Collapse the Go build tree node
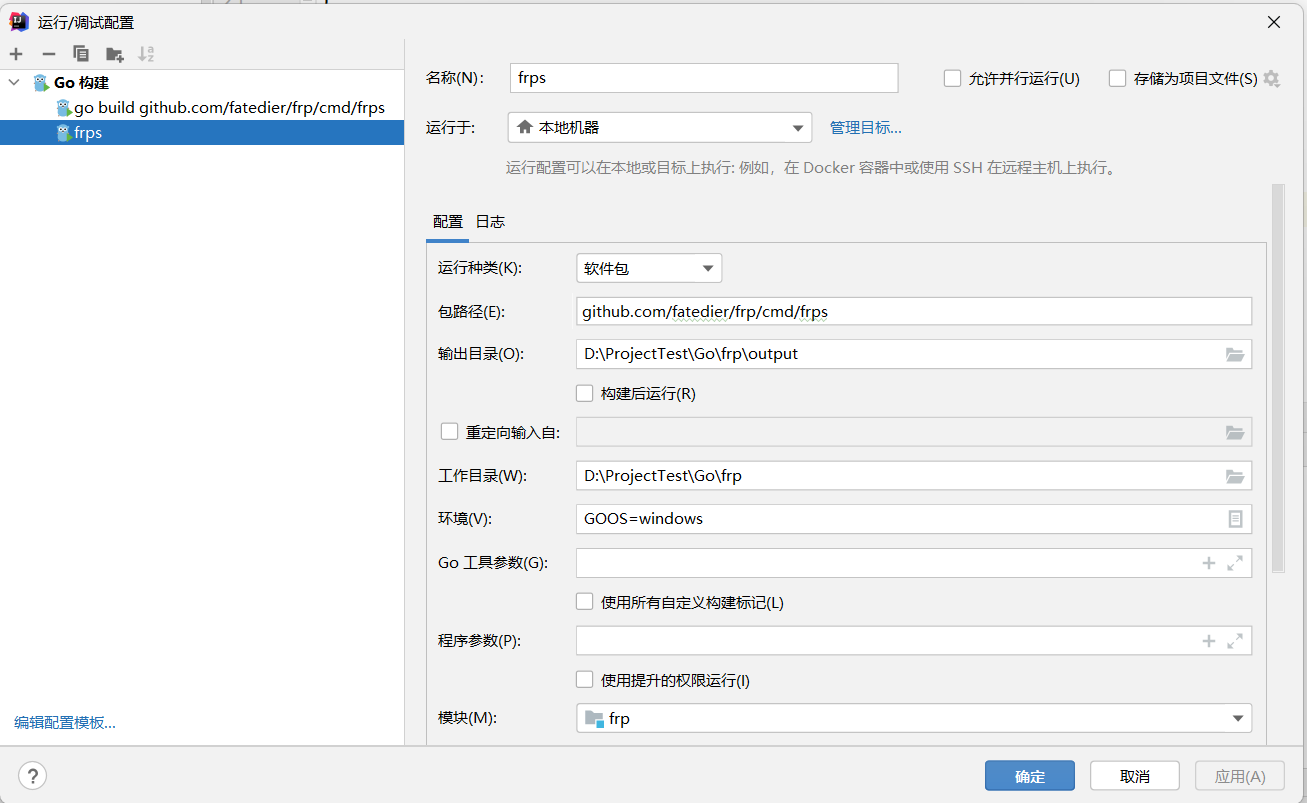 pos(14,83)
